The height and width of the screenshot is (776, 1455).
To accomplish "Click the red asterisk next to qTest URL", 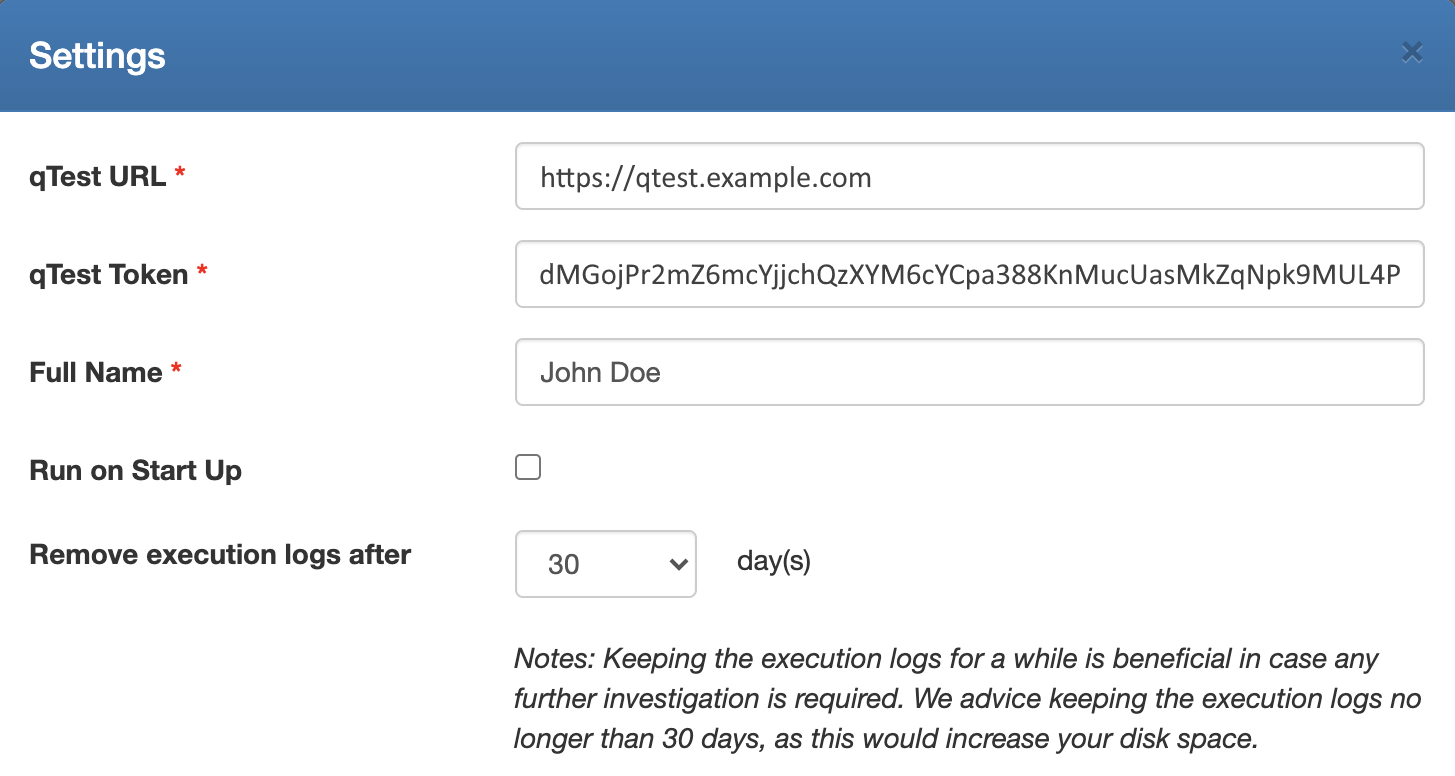I will coord(180,175).
